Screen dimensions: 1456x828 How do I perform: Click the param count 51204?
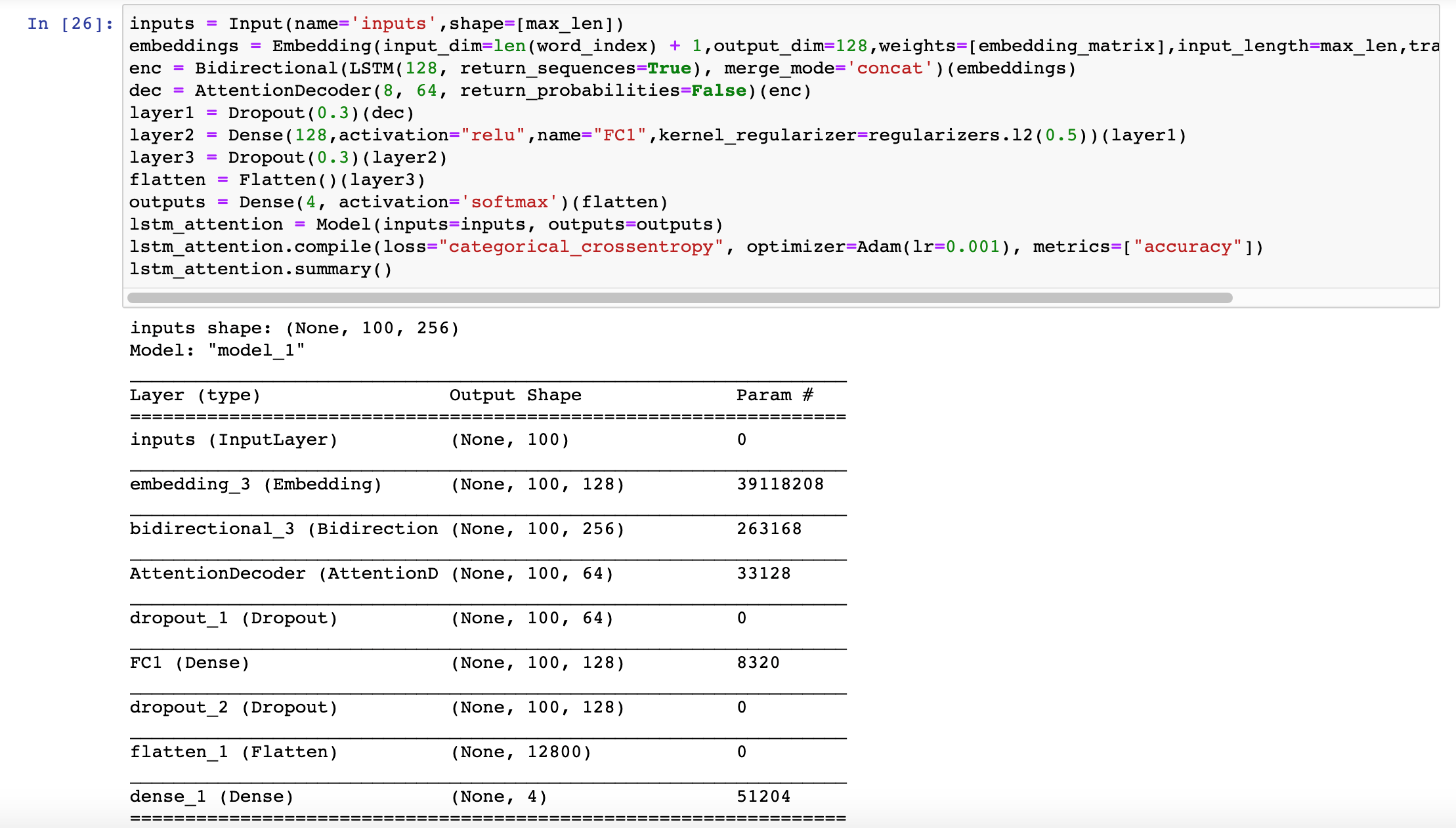point(763,797)
